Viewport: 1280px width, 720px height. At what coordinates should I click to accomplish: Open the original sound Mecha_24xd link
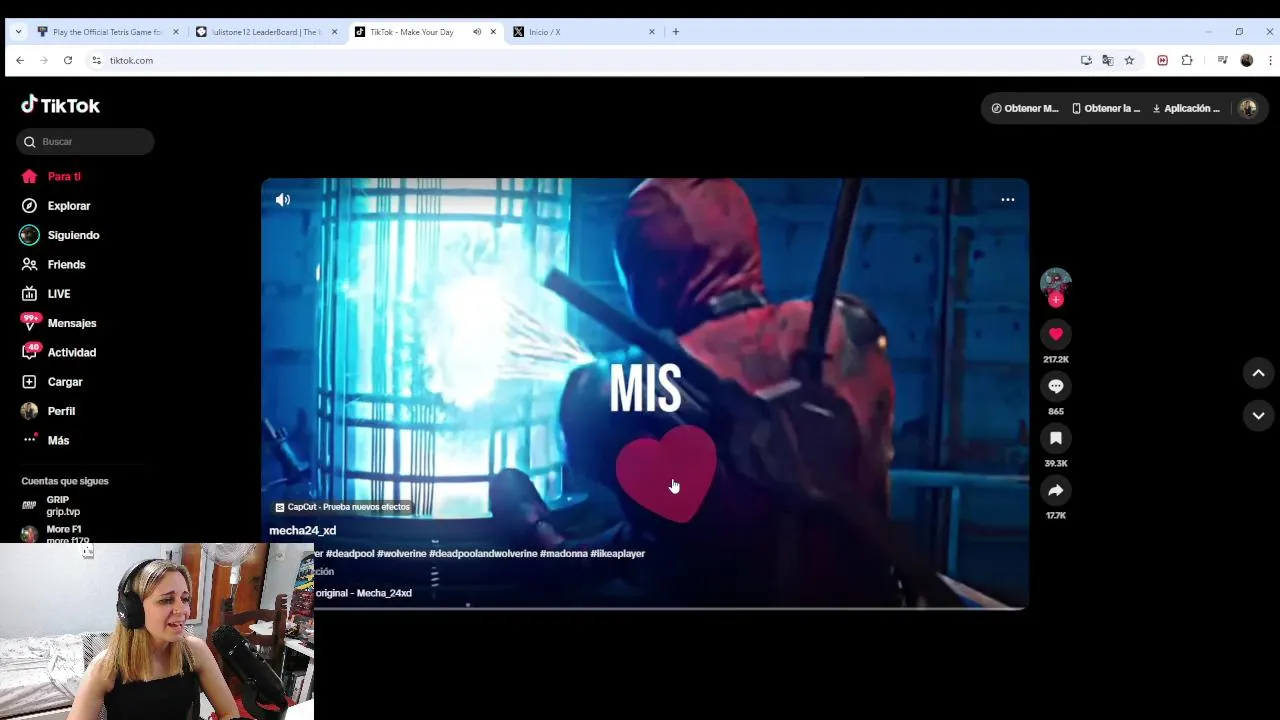click(x=363, y=593)
